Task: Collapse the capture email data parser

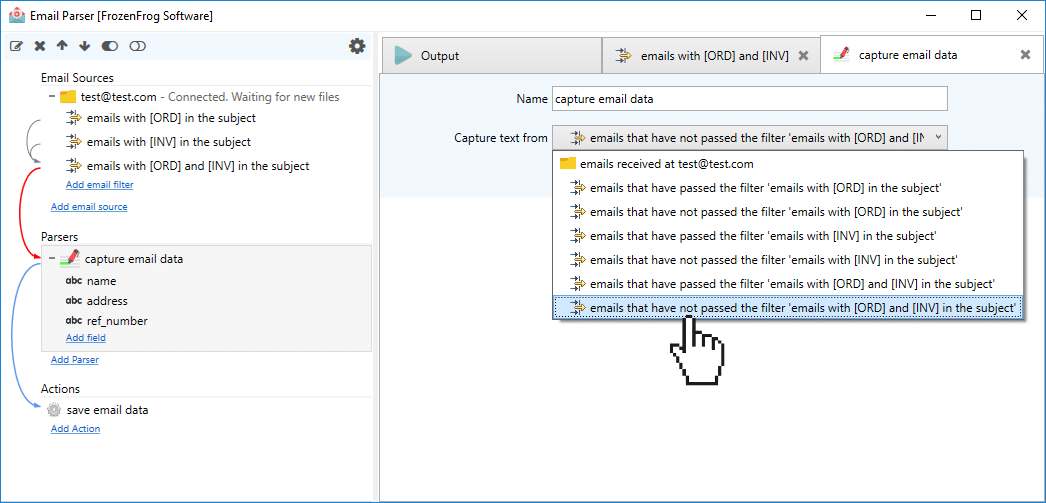Action: (51, 259)
